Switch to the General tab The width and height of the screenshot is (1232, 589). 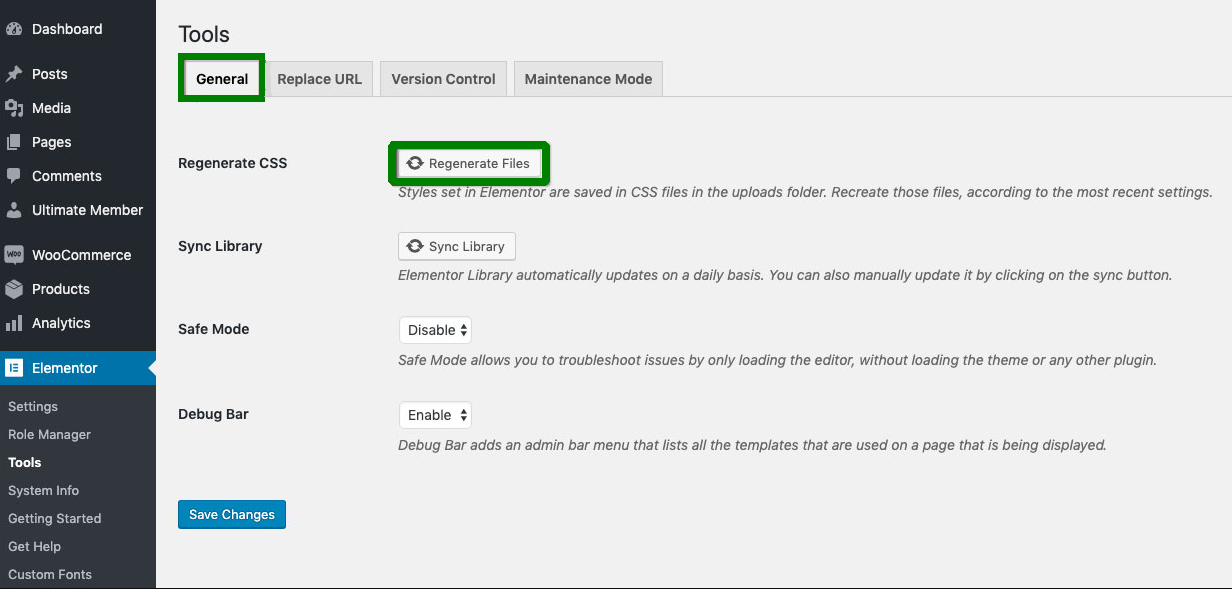222,79
